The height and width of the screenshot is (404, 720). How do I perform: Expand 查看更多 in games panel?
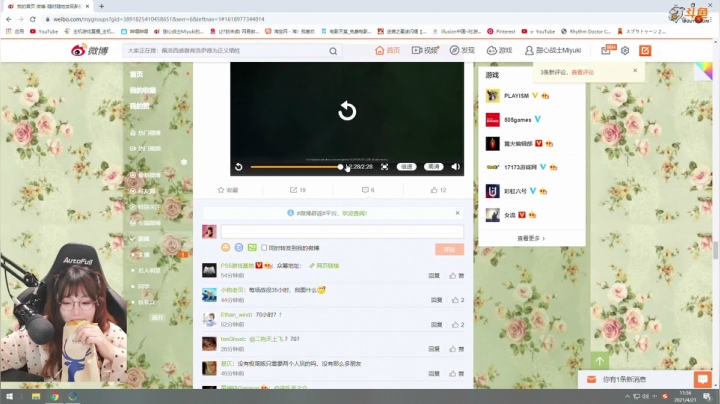coord(531,238)
